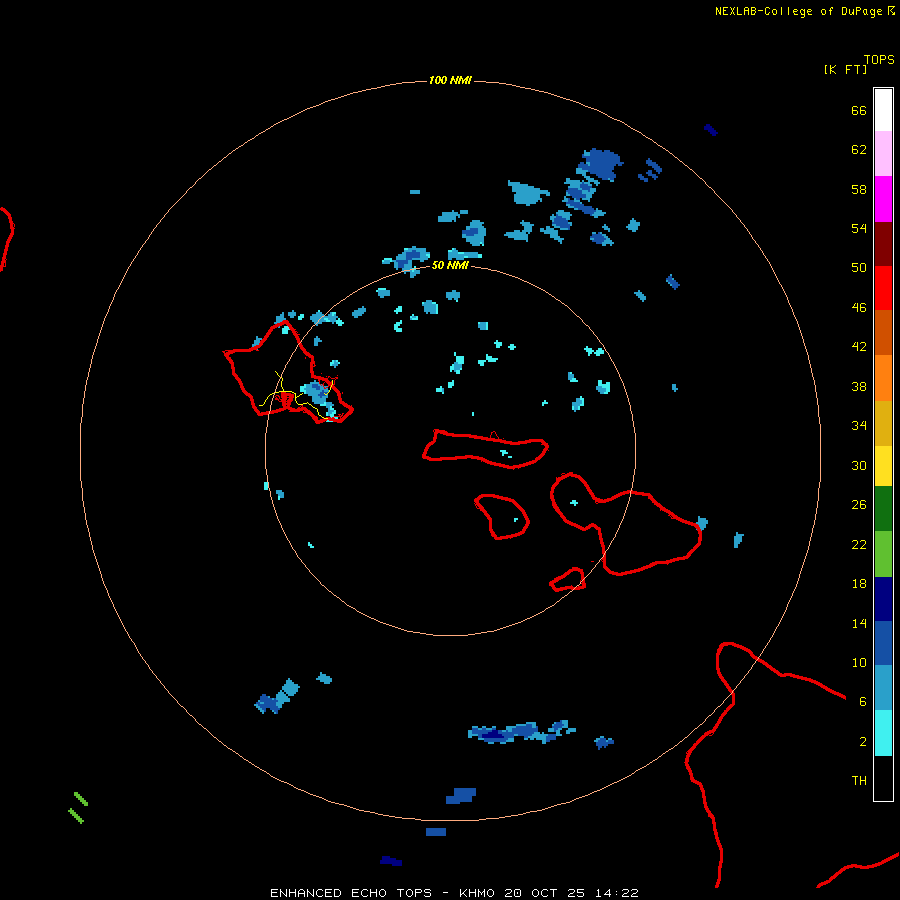Click the 30 value on the legend scale
Image resolution: width=900 pixels, height=900 pixels.
pyautogui.click(x=859, y=465)
